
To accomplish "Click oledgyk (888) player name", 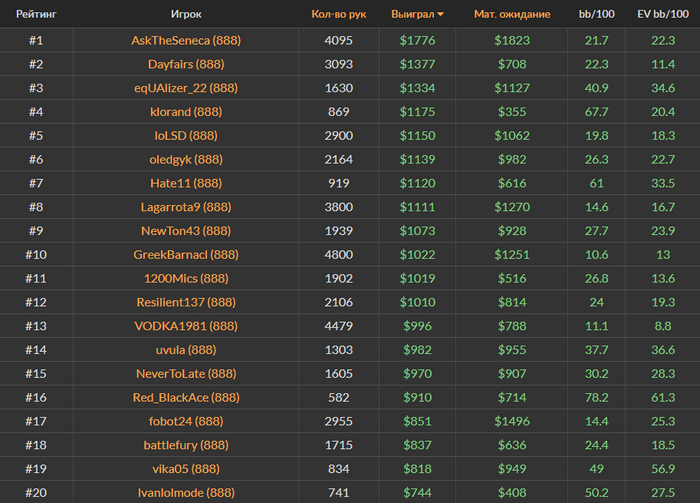I will [186, 159].
